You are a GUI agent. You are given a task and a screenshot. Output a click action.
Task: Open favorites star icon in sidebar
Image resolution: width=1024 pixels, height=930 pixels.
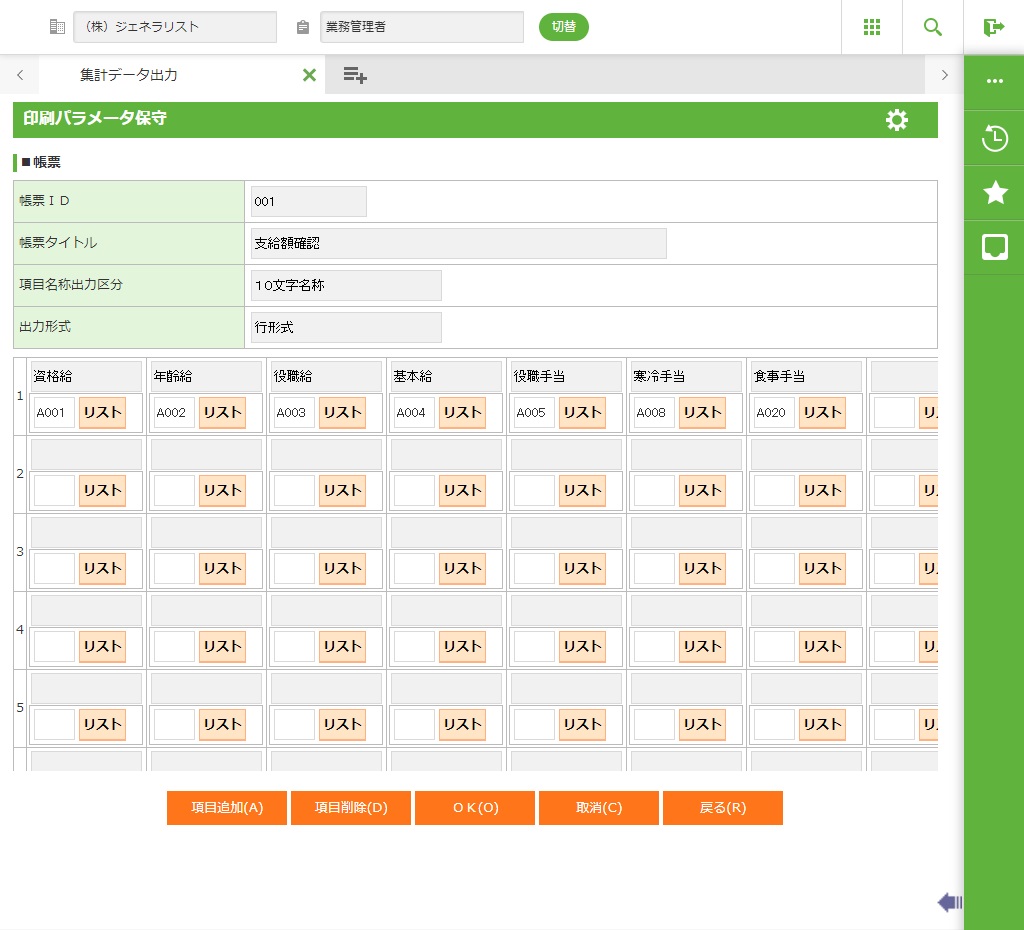[x=994, y=192]
